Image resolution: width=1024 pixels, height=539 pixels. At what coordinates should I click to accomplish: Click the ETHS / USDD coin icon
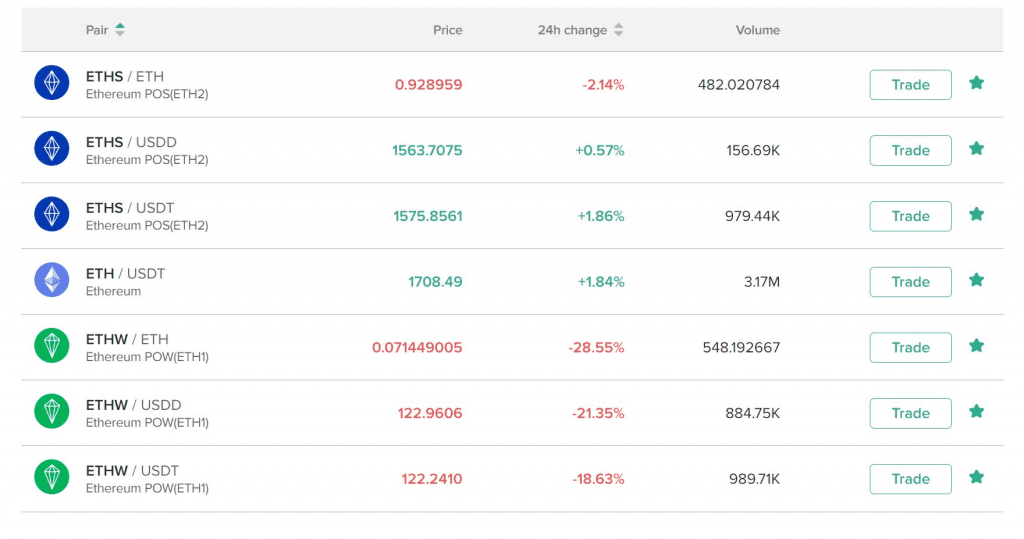click(52, 148)
